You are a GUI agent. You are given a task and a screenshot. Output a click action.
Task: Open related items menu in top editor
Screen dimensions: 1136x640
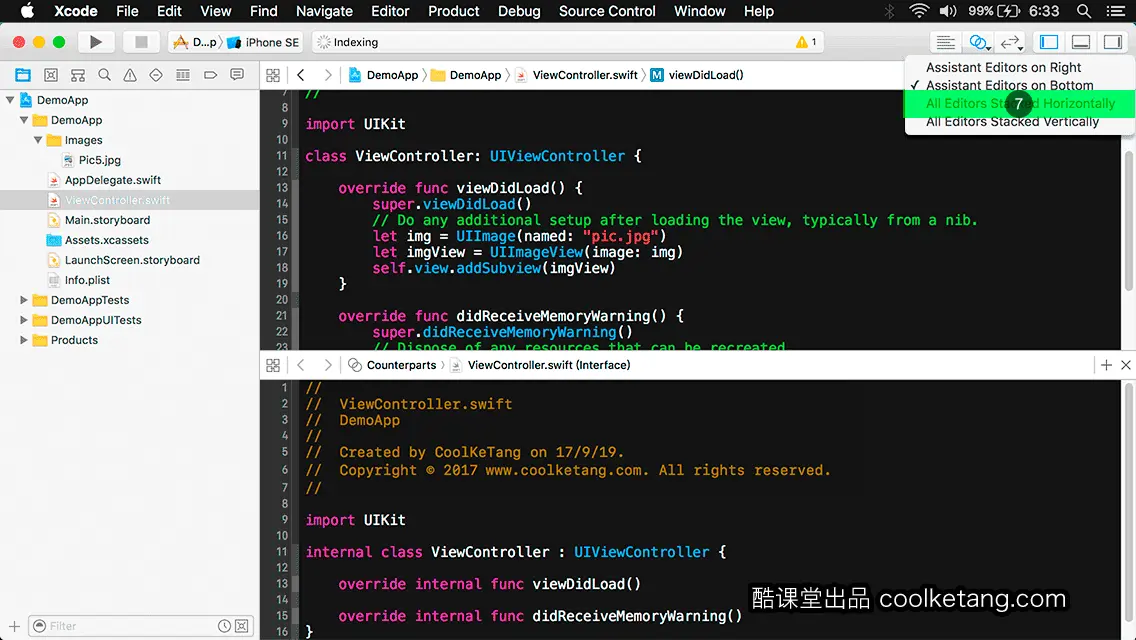(273, 75)
